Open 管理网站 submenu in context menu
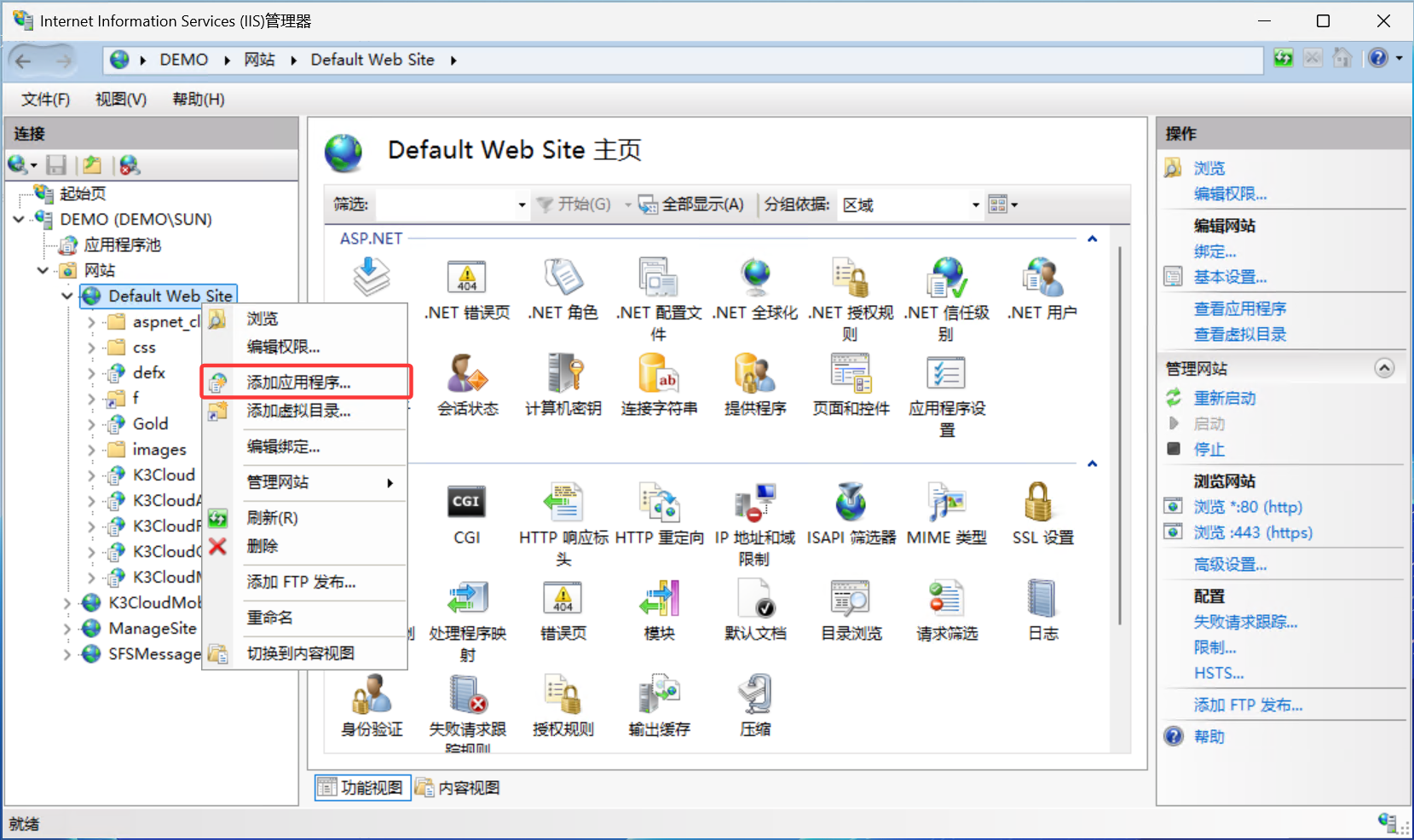This screenshot has height=840, width=1414. coord(306,482)
